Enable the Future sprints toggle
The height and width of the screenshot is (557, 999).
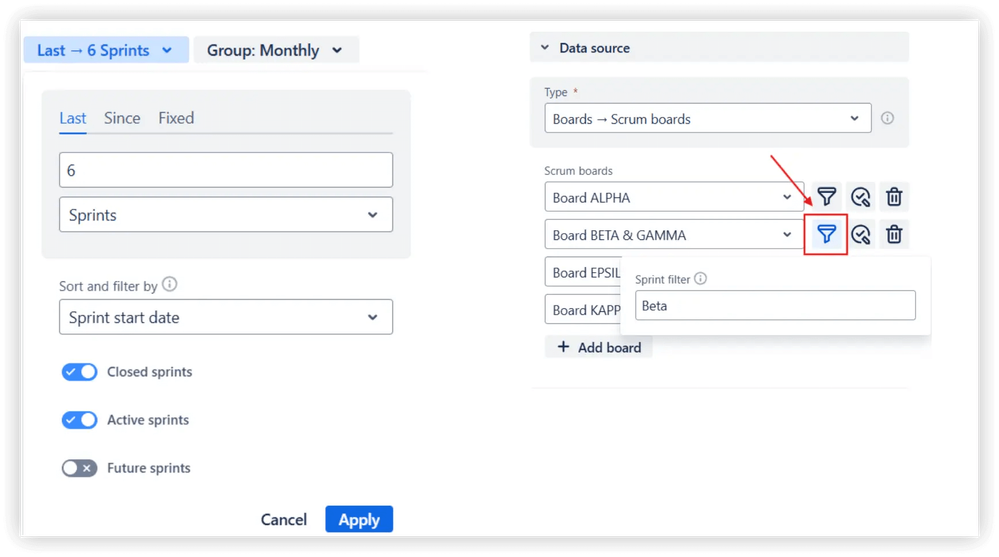(x=79, y=468)
